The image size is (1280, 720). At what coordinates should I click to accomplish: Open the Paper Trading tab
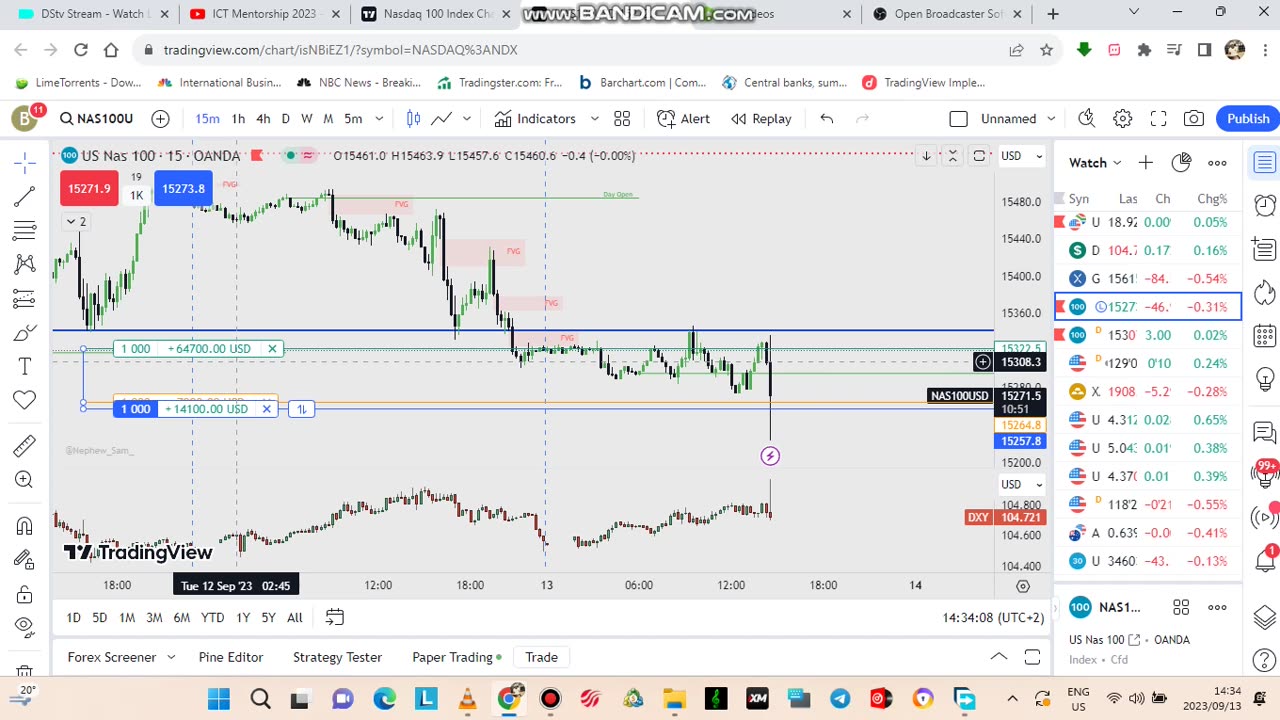coord(456,657)
